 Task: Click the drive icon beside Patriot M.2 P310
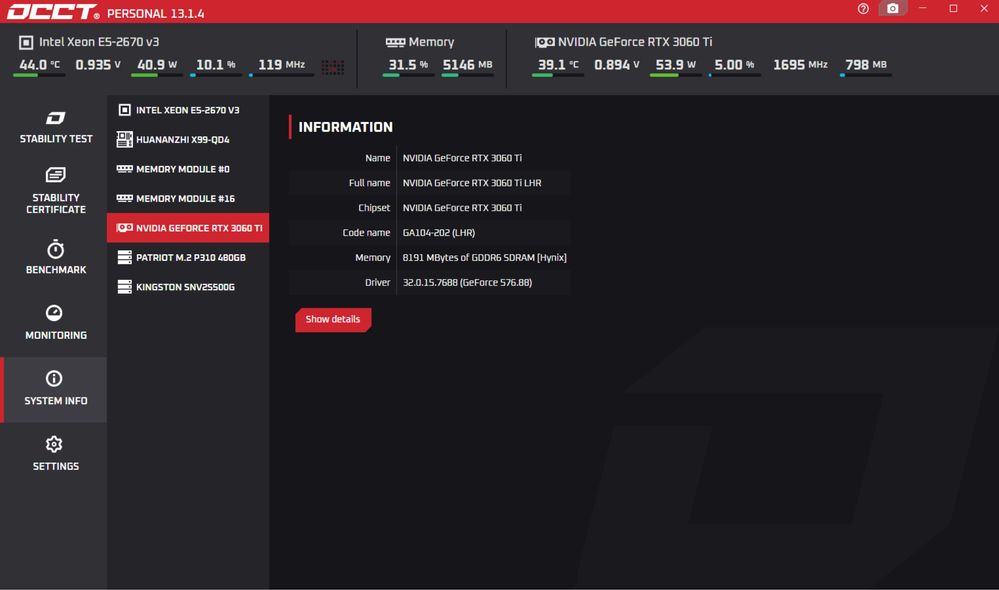click(x=125, y=257)
